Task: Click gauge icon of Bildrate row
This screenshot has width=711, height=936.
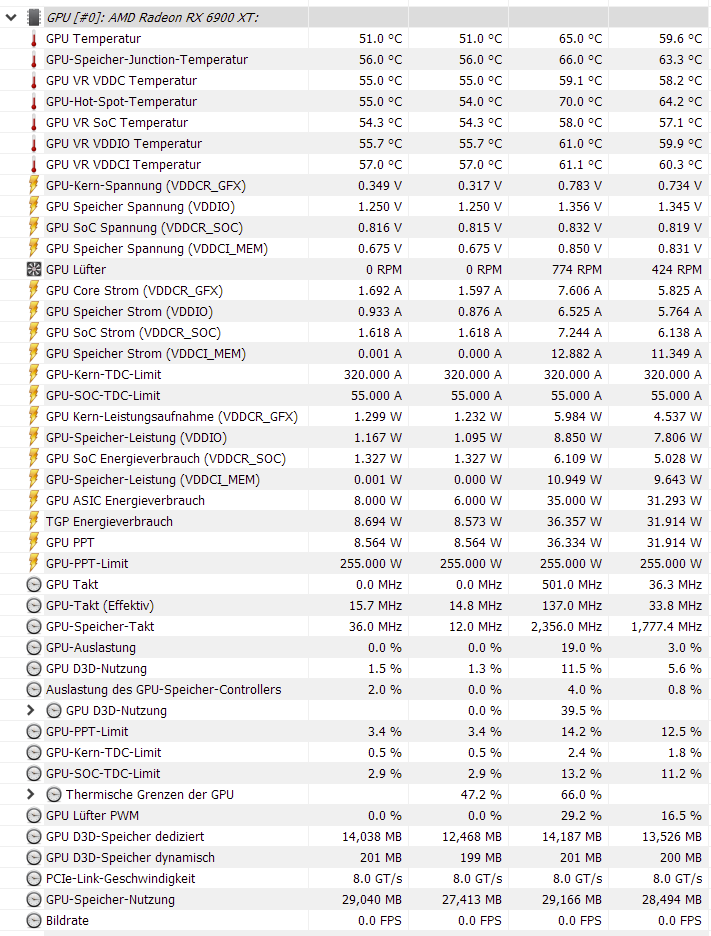Action: (x=34, y=920)
